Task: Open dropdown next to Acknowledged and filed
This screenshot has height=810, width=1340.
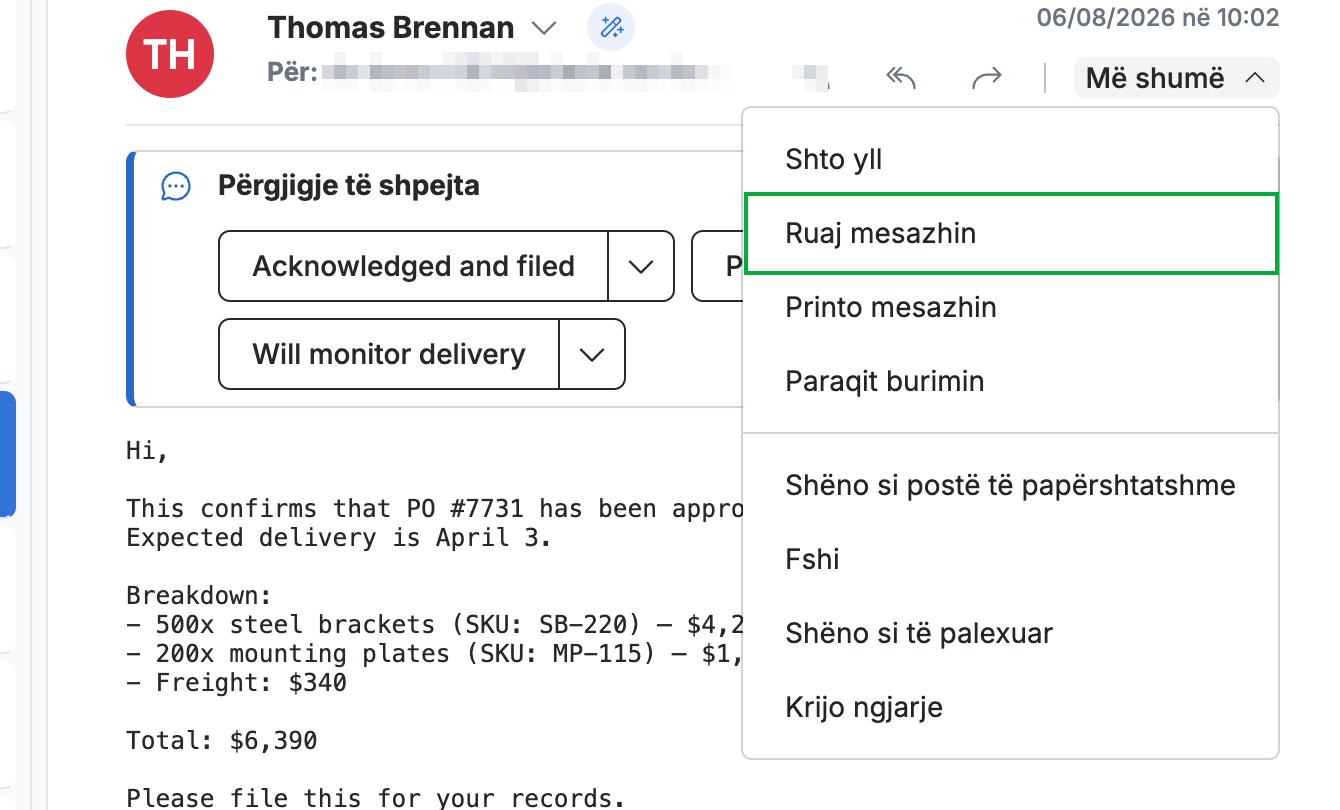Action: coord(641,266)
